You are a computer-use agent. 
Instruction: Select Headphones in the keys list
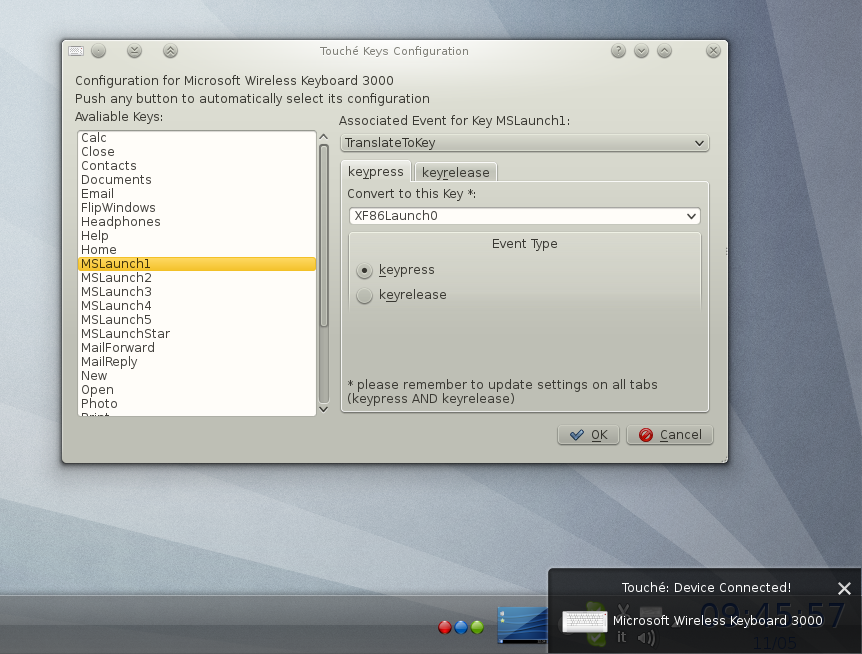pyautogui.click(x=197, y=221)
